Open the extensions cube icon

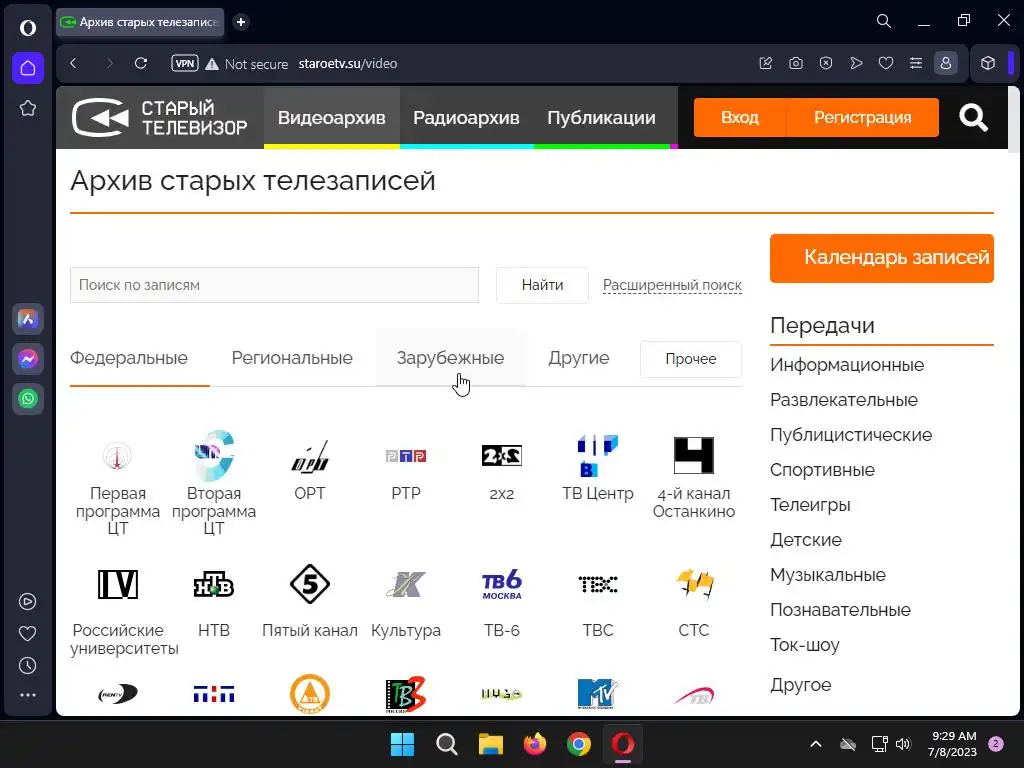(988, 63)
